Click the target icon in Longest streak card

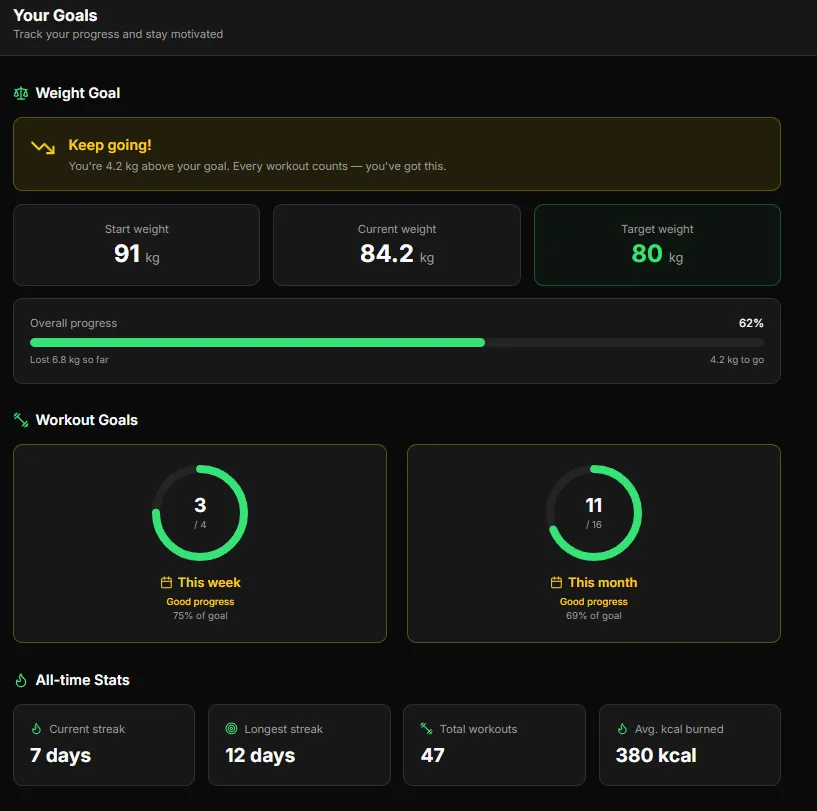pyautogui.click(x=231, y=729)
